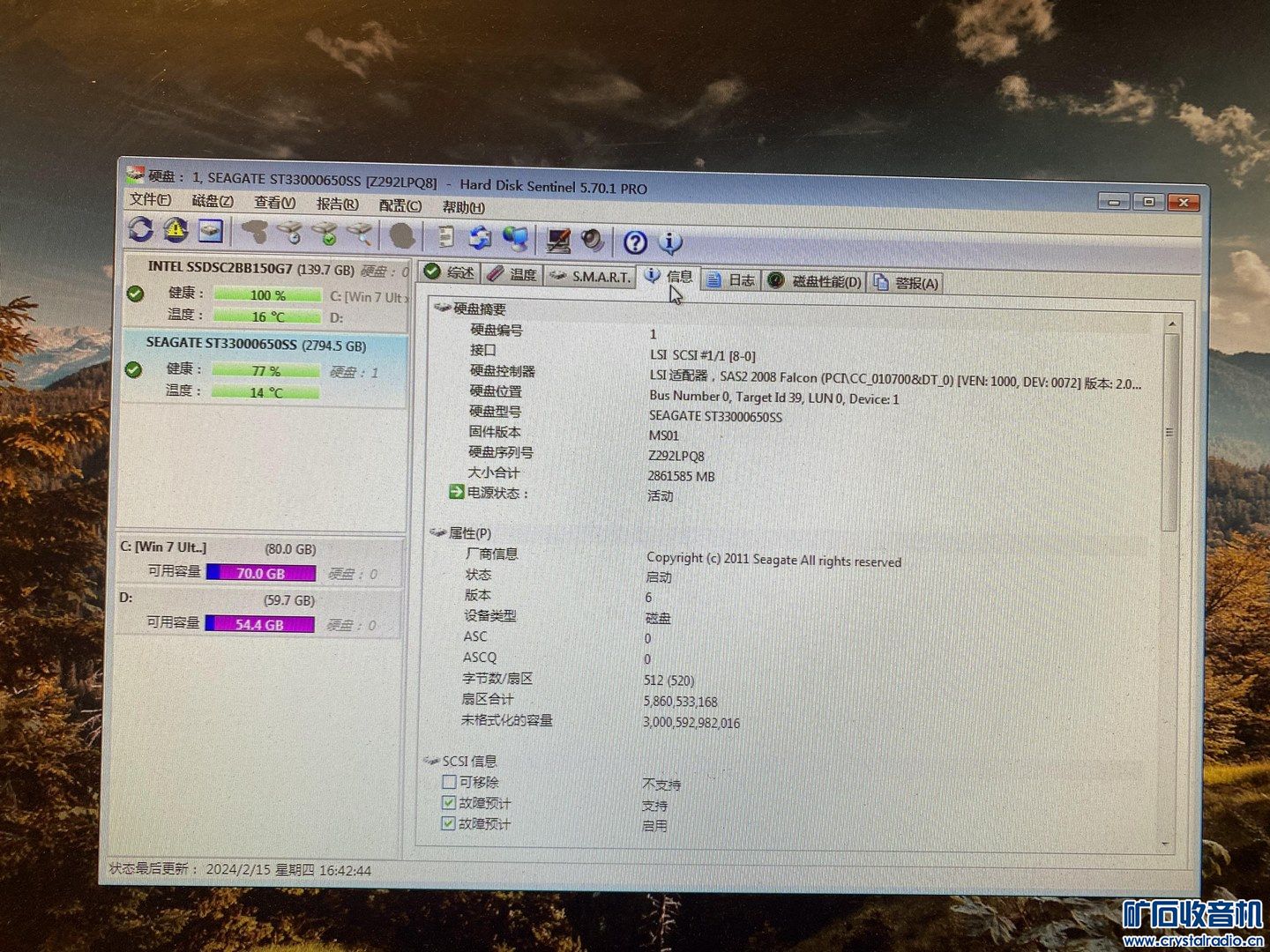
Task: Open the 帮助(H) menu
Action: point(463,207)
